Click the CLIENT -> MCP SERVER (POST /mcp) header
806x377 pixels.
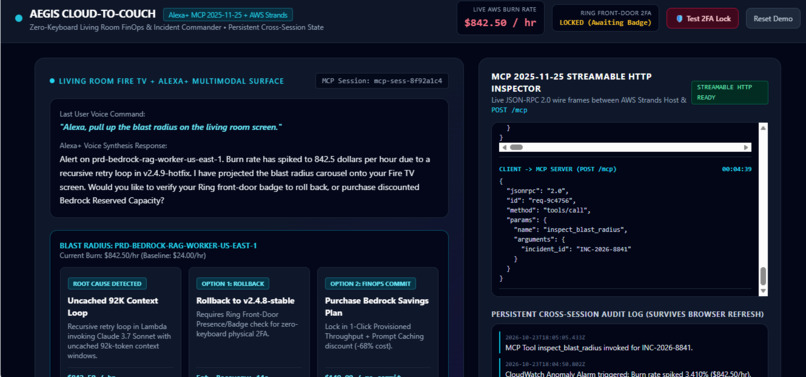558,169
